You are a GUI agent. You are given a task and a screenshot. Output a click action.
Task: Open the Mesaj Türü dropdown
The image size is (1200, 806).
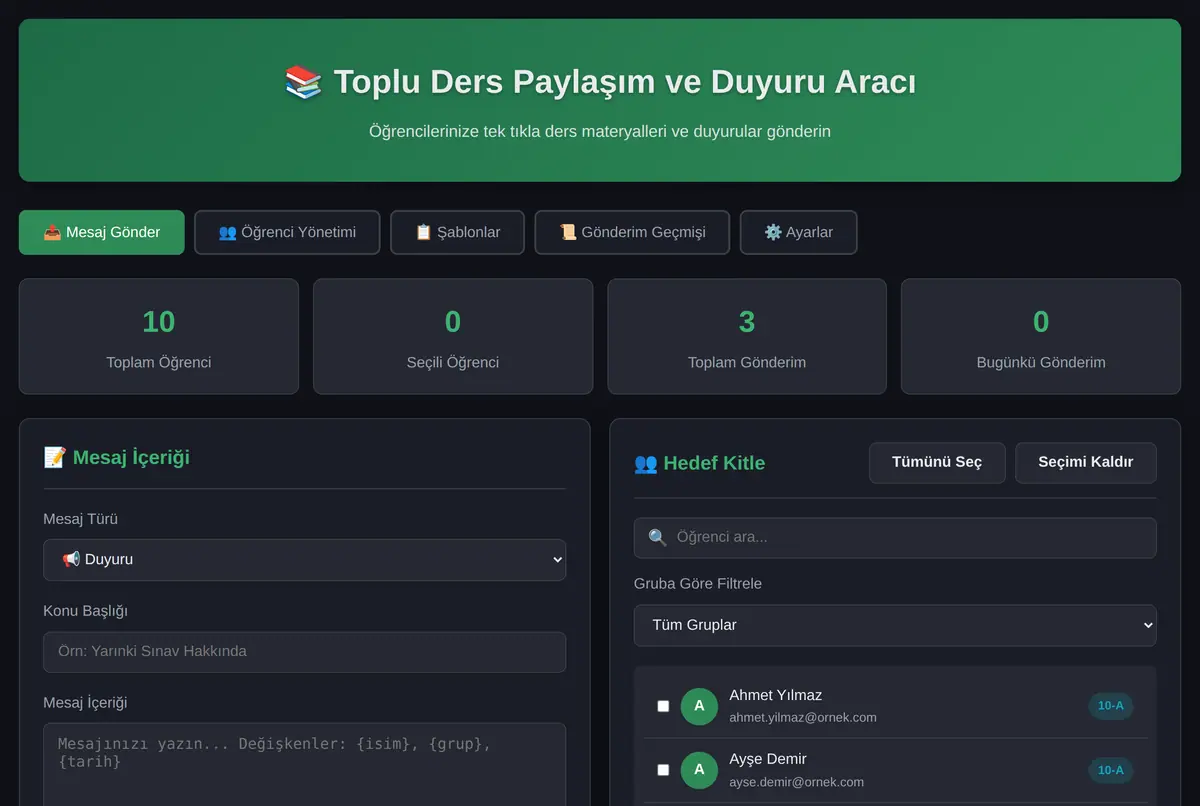(x=304, y=560)
